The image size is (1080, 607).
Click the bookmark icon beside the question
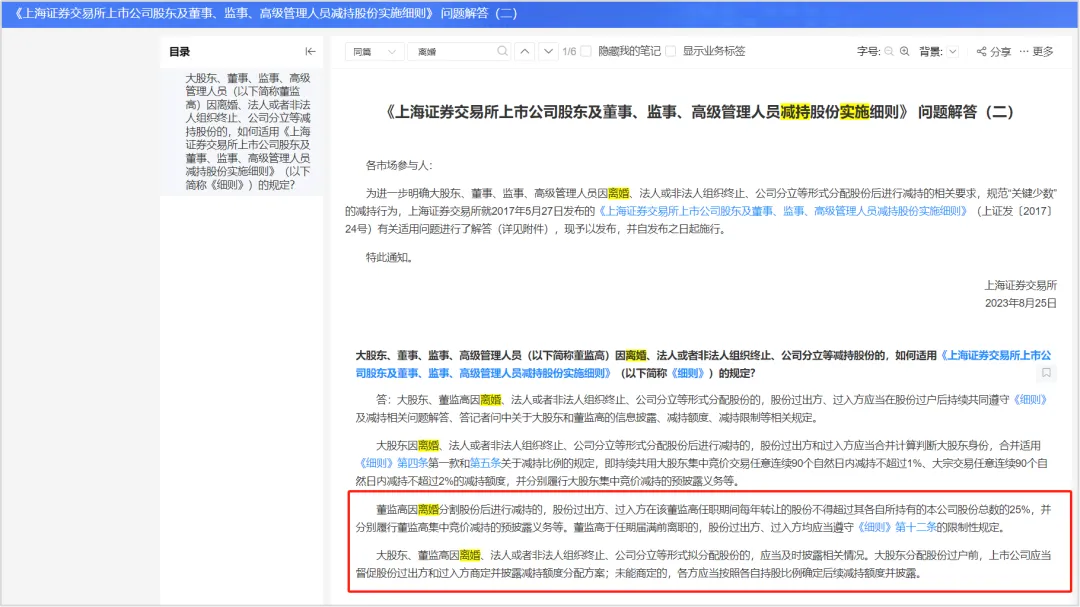1046,373
